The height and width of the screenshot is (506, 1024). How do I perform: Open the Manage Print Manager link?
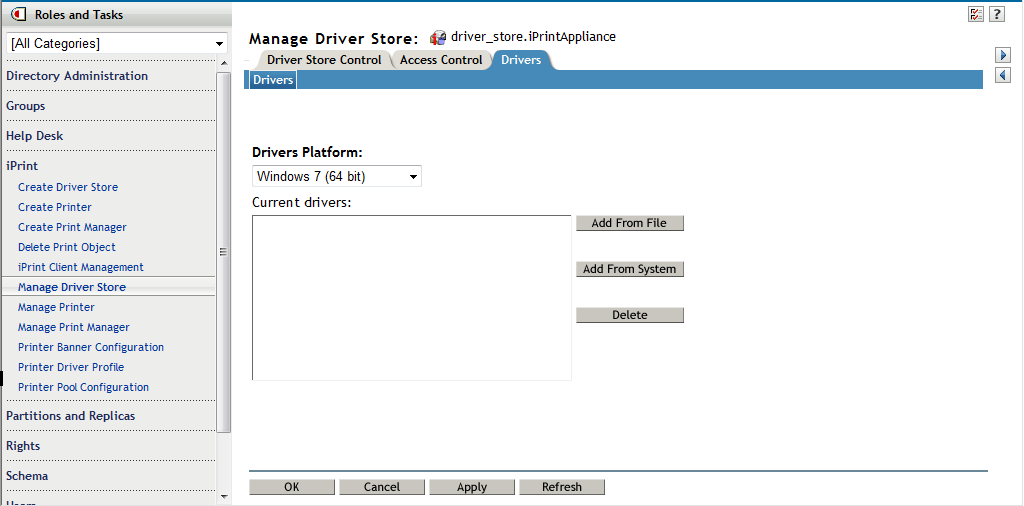click(74, 327)
